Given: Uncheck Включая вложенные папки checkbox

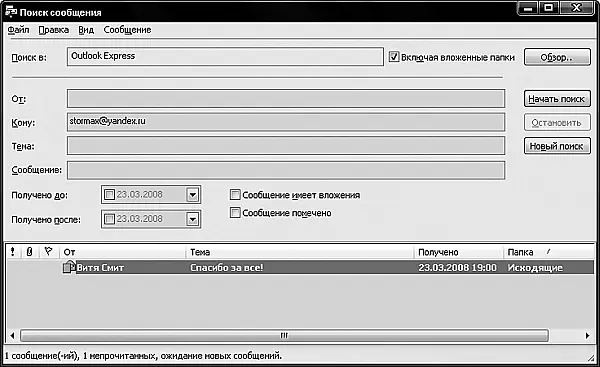Looking at the screenshot, I should point(394,57).
